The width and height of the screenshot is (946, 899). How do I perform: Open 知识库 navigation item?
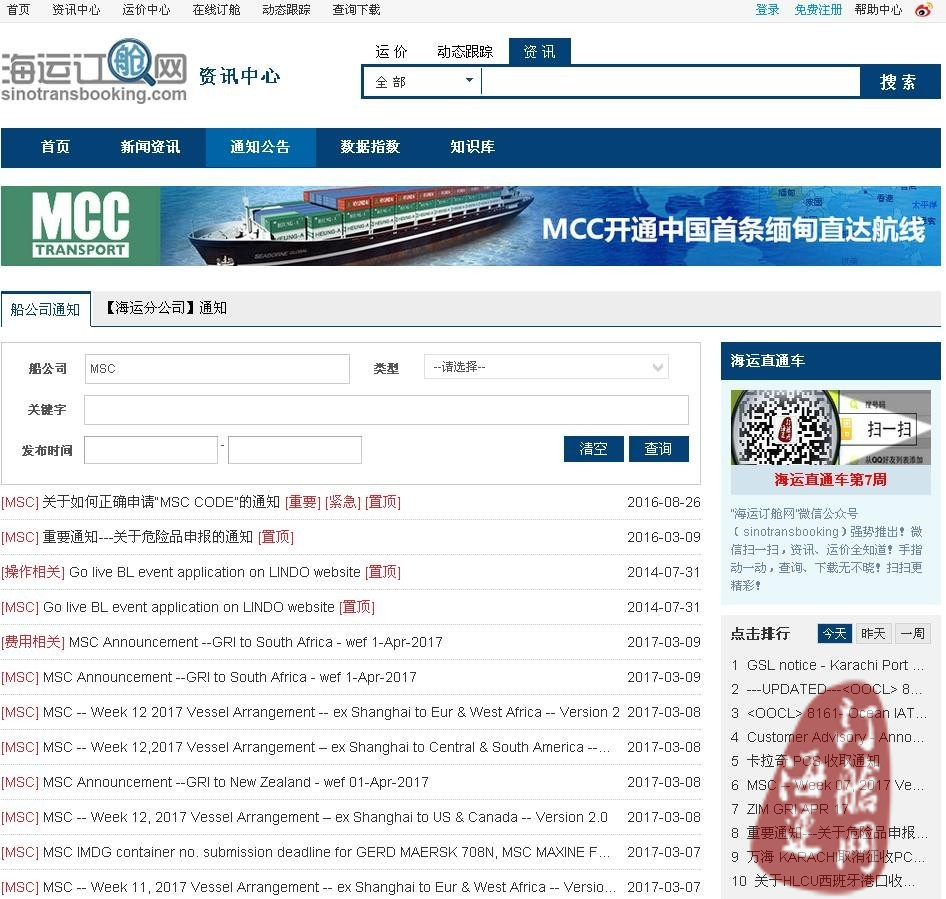pos(472,147)
